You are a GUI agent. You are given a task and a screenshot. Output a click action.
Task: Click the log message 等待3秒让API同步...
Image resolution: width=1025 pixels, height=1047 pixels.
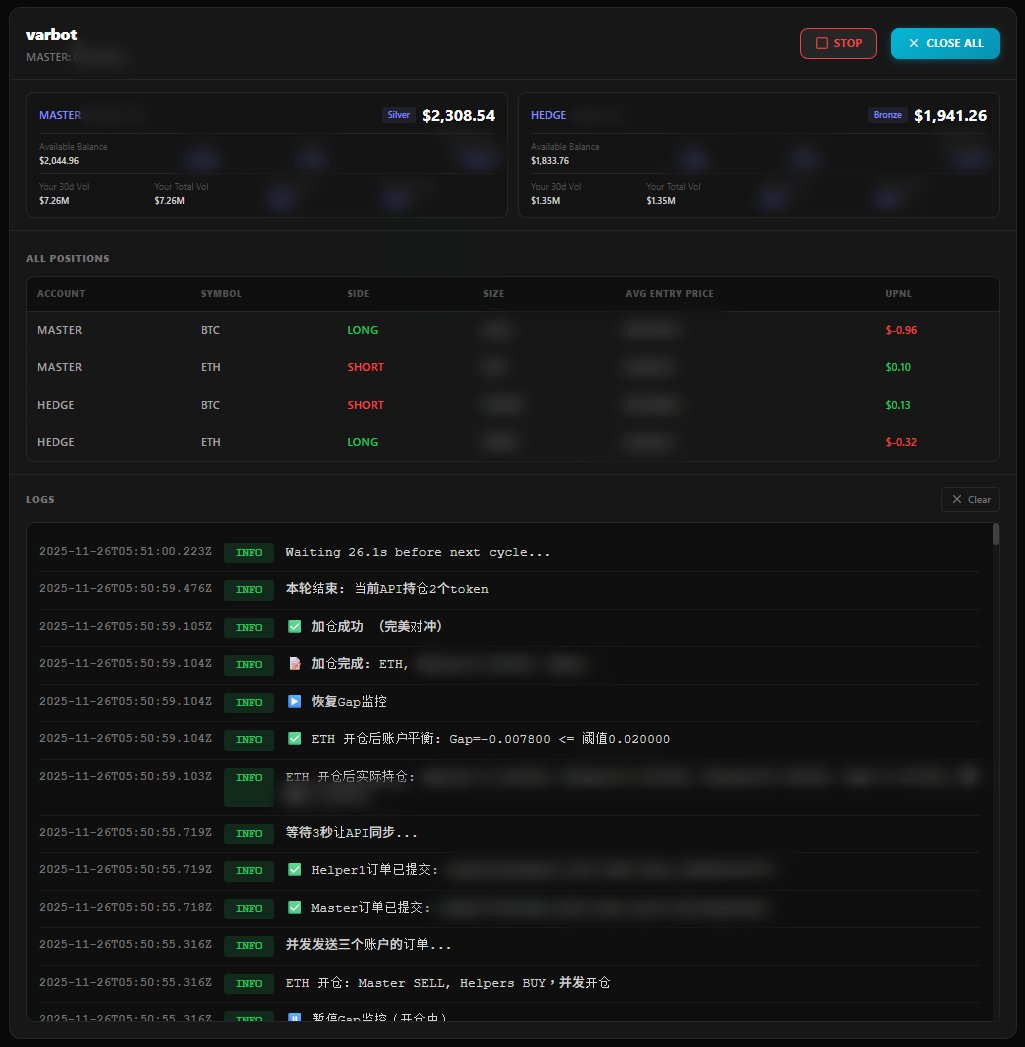coord(352,833)
